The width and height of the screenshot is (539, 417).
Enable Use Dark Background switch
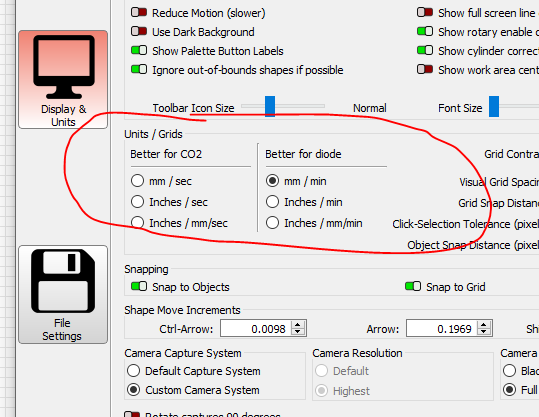(x=139, y=32)
